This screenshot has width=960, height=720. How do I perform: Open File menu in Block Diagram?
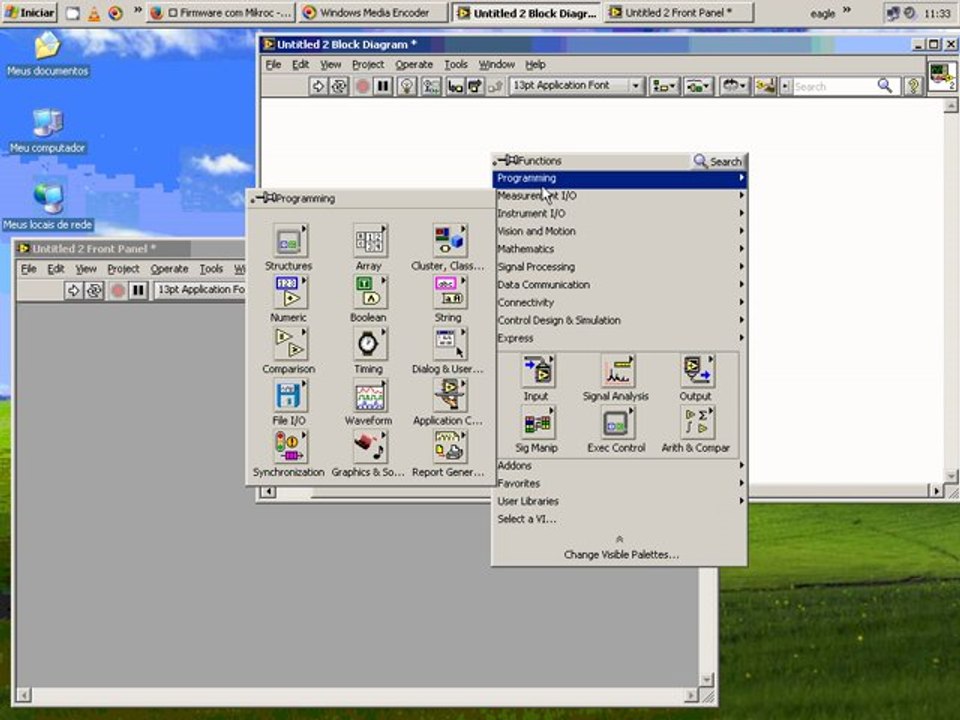(273, 64)
